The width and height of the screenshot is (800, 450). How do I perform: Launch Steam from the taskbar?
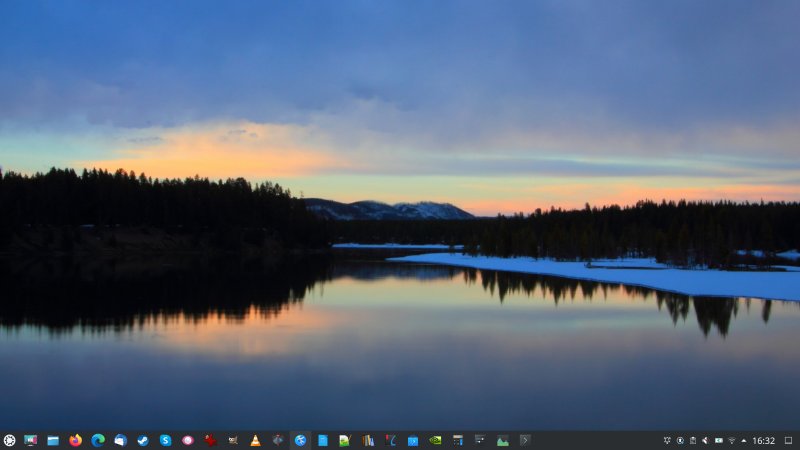pos(143,440)
